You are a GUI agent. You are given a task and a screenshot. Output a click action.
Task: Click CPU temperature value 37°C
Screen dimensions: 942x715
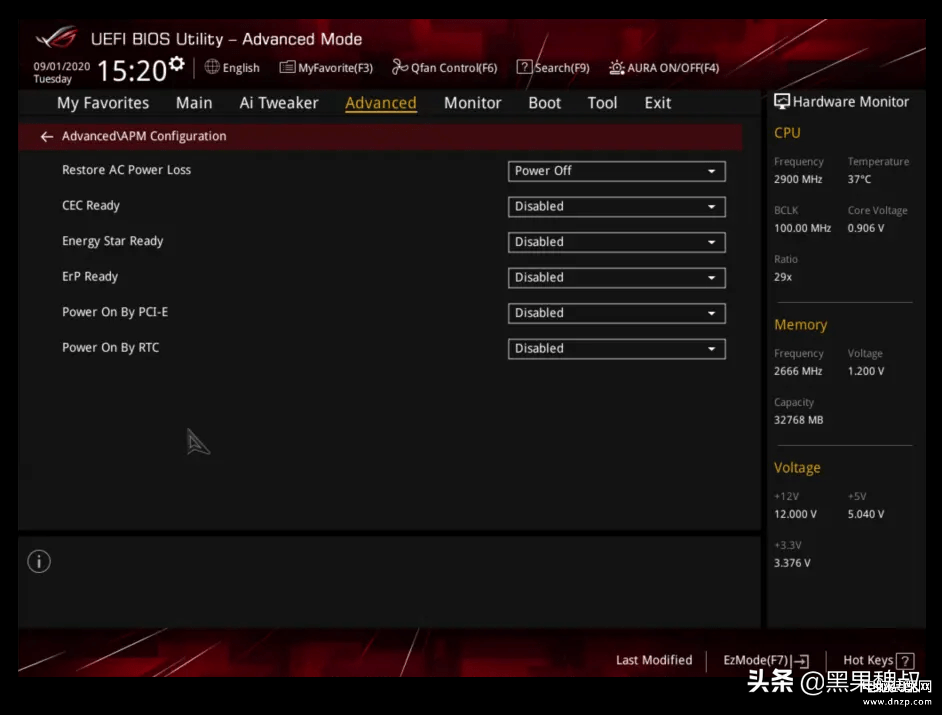click(859, 179)
